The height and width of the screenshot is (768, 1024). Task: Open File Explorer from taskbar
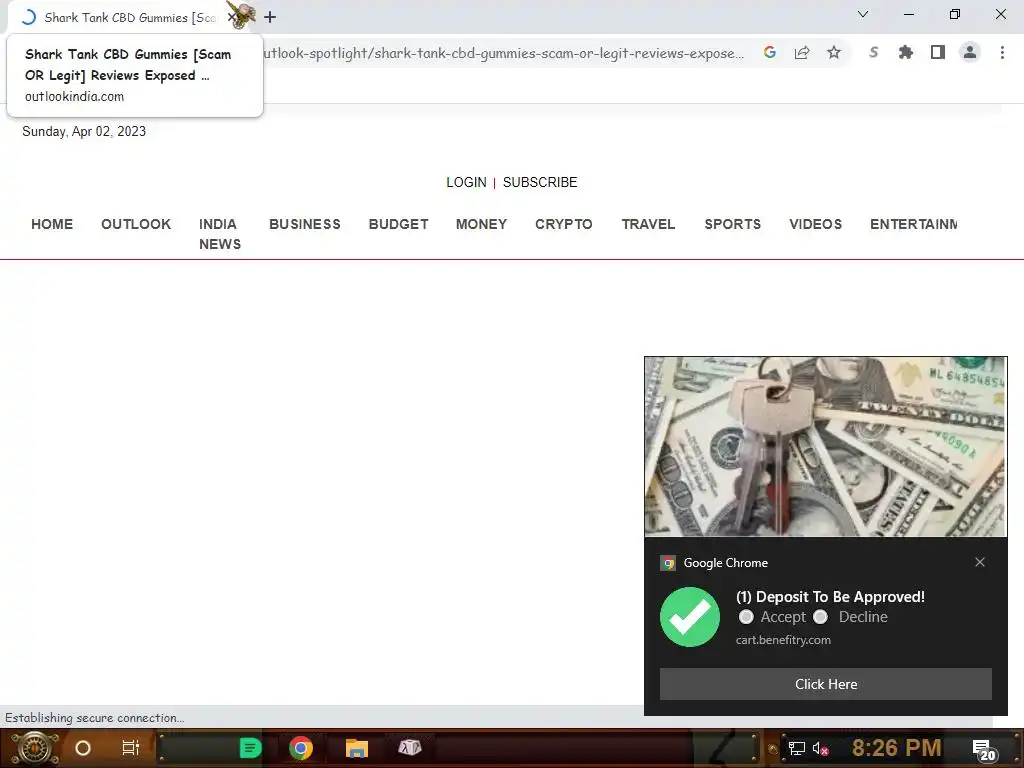[357, 748]
